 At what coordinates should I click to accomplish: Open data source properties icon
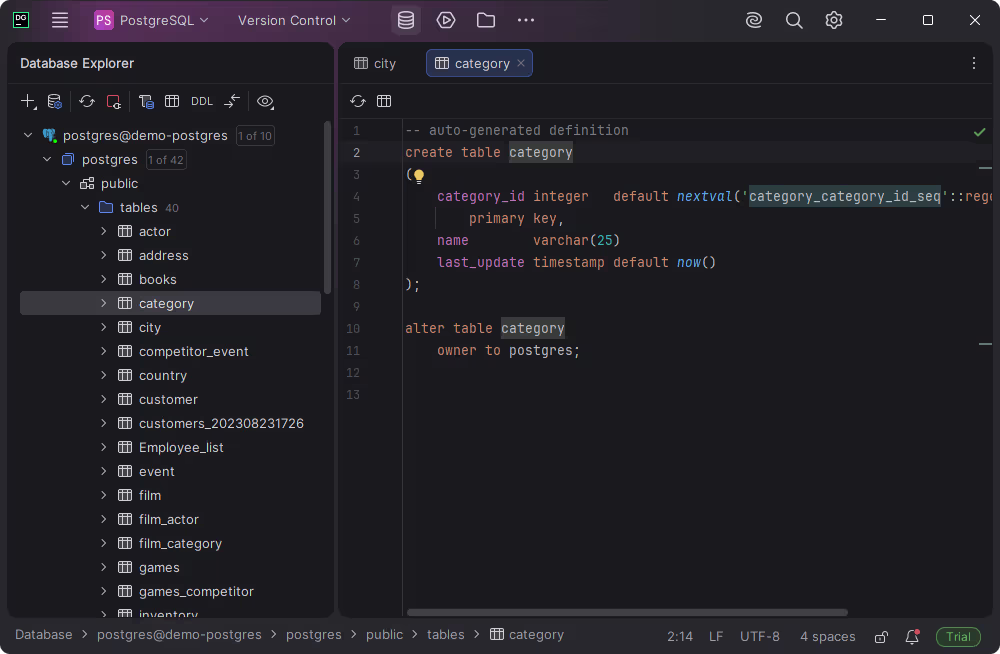click(x=55, y=101)
